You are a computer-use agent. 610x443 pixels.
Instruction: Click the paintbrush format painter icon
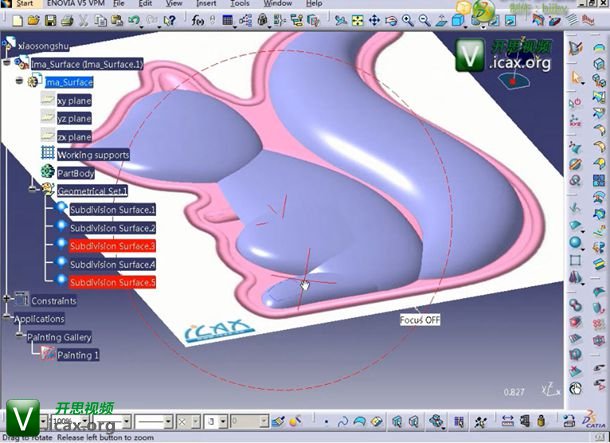278,421
